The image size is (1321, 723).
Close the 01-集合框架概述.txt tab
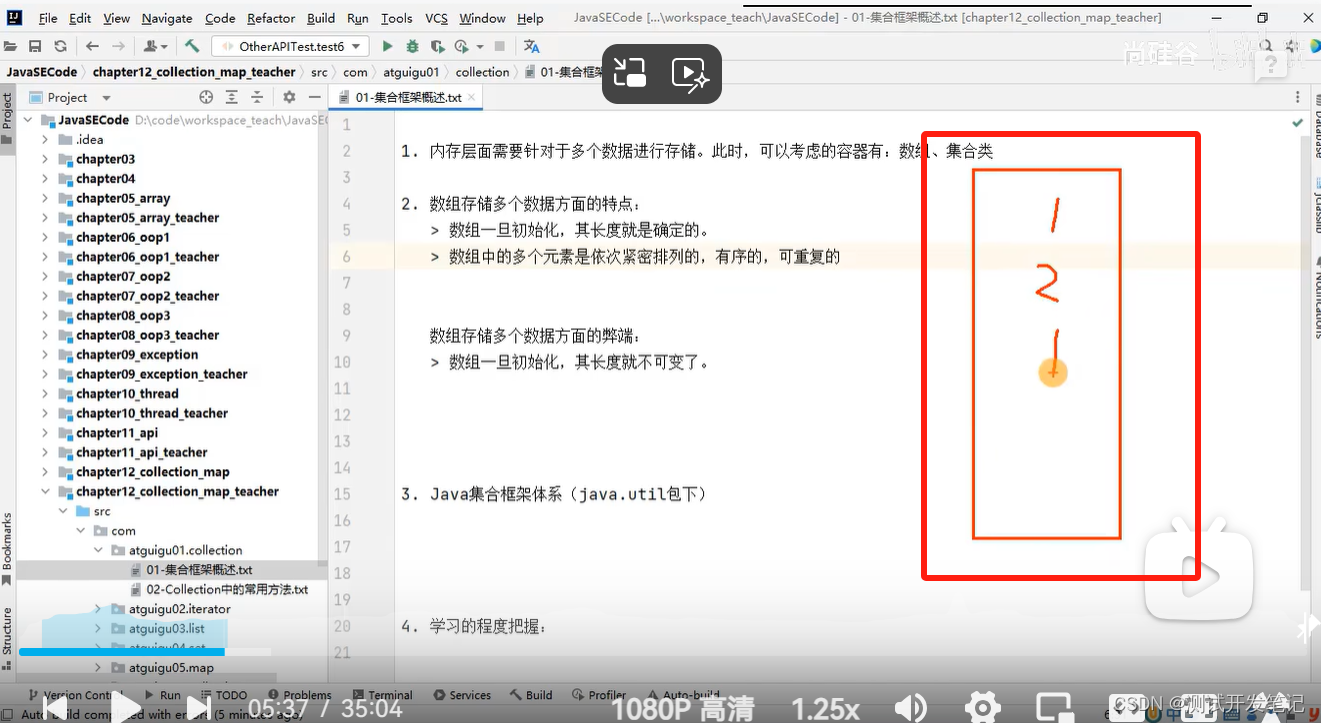coord(473,97)
